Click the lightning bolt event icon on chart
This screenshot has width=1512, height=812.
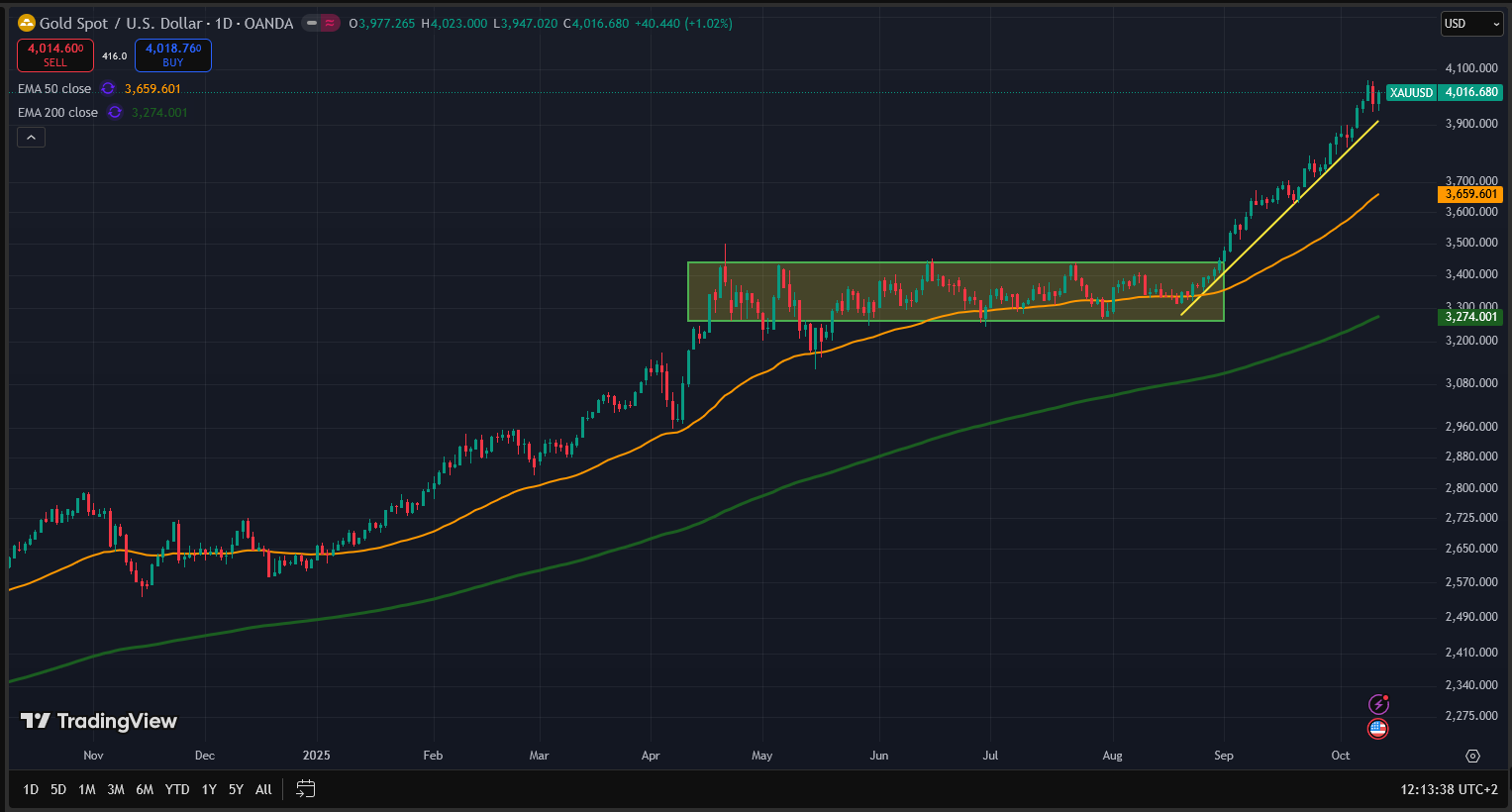pyautogui.click(x=1378, y=704)
